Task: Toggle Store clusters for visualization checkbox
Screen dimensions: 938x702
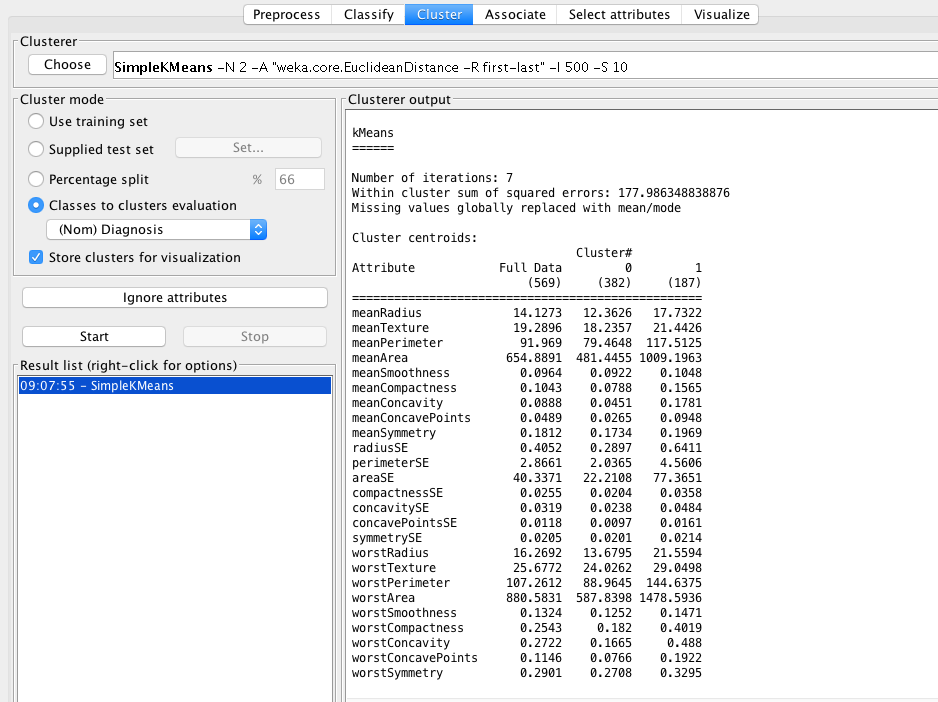Action: click(x=36, y=257)
